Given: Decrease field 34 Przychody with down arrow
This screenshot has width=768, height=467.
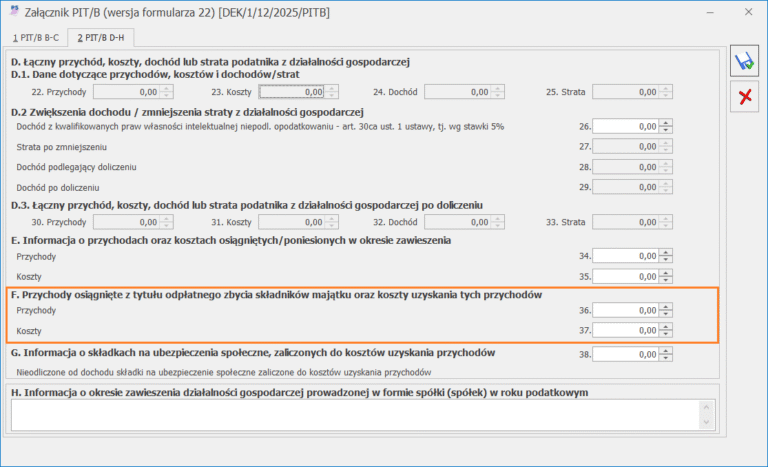Looking at the screenshot, I should click(x=665, y=259).
